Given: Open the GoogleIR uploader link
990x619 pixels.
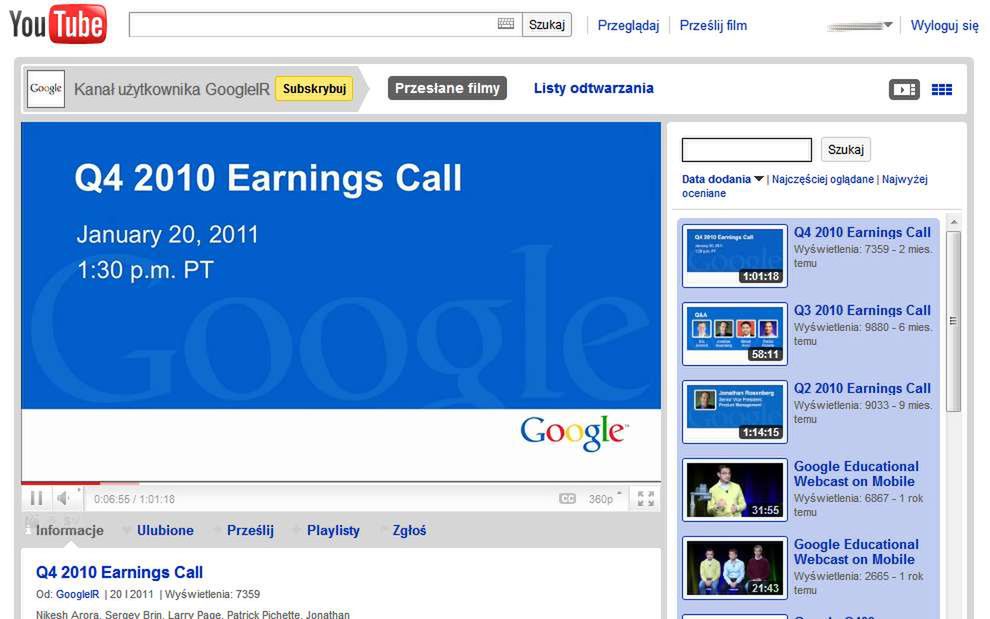Looking at the screenshot, I should [x=78, y=594].
